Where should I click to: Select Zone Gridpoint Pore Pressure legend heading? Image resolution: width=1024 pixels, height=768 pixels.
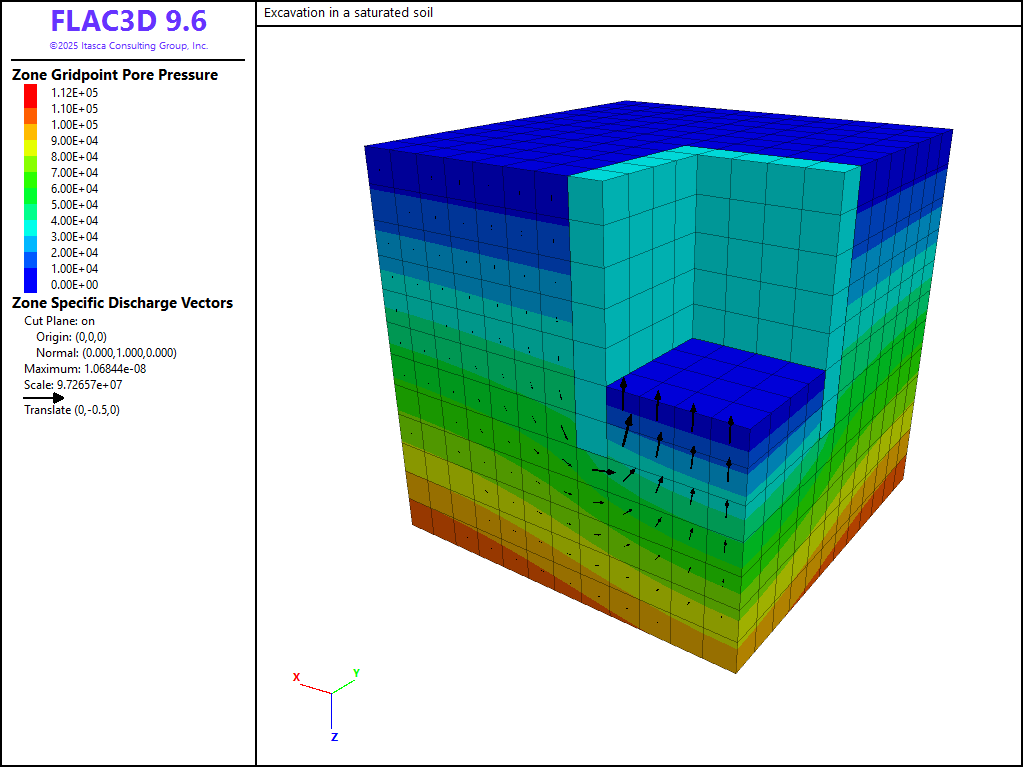[x=114, y=75]
